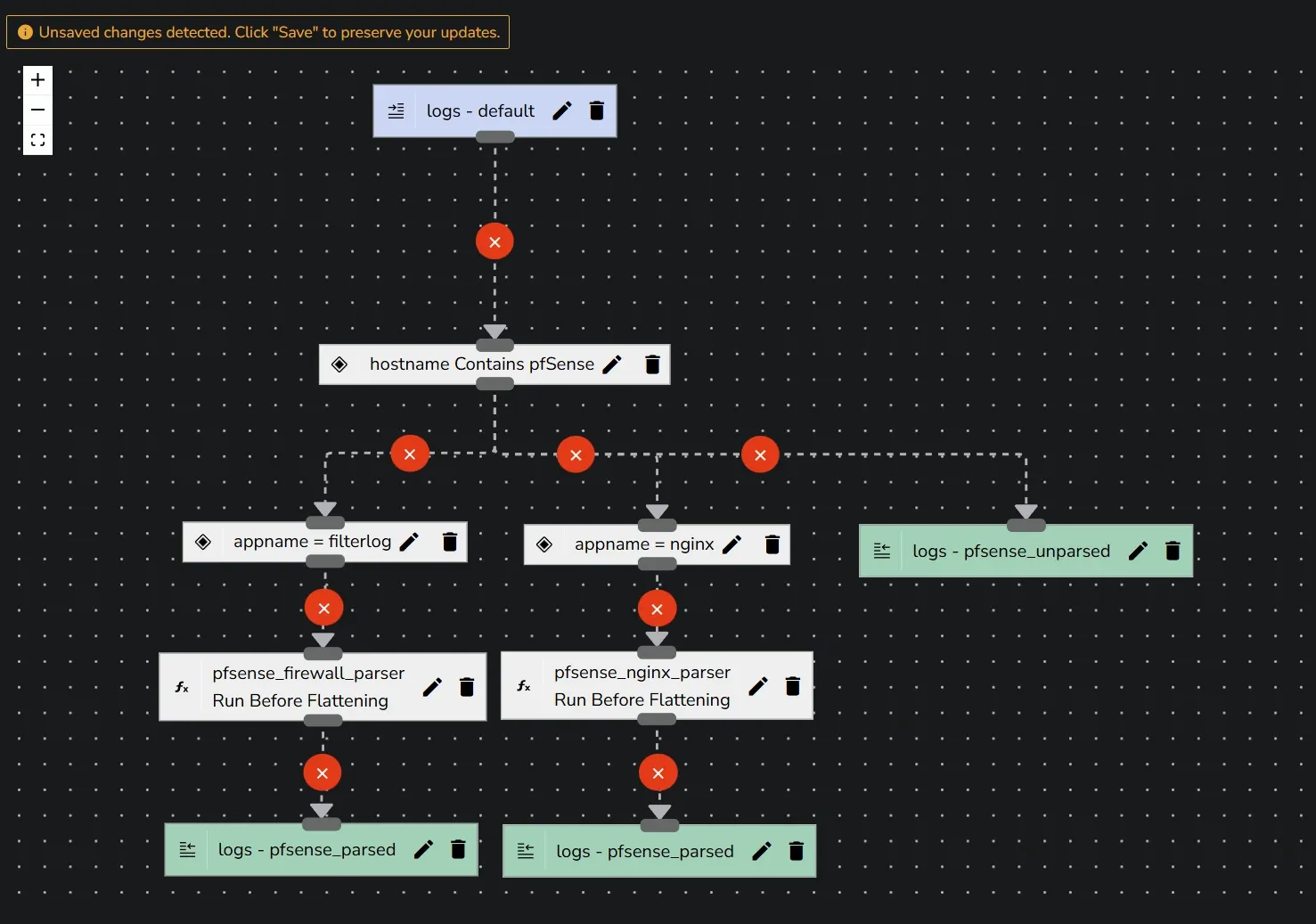Viewport: 1316px width, 924px height.
Task: Zoom out using the minus control
Action: pyautogui.click(x=37, y=109)
